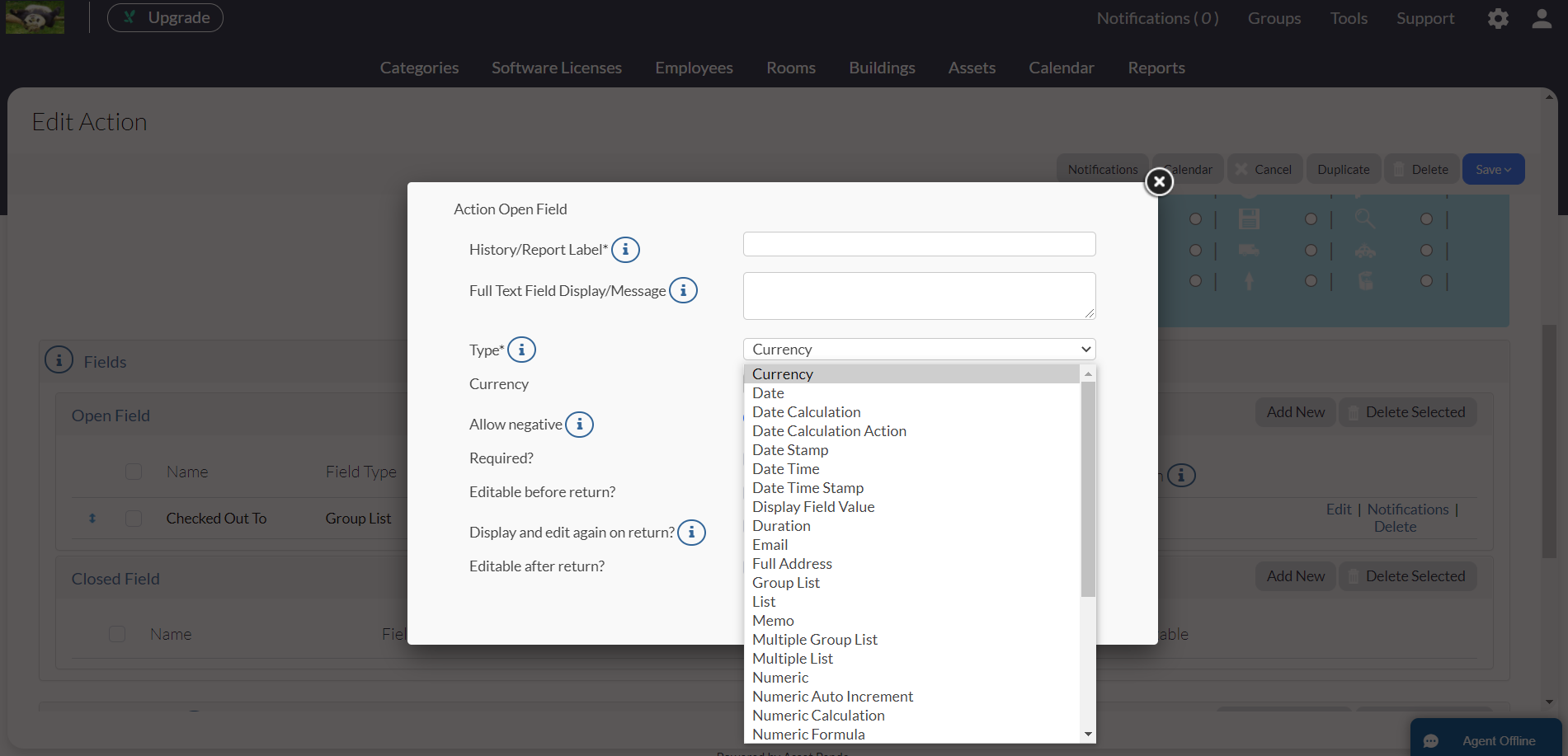The width and height of the screenshot is (1568, 756).
Task: Select Memo from the type list
Action: (x=911, y=621)
